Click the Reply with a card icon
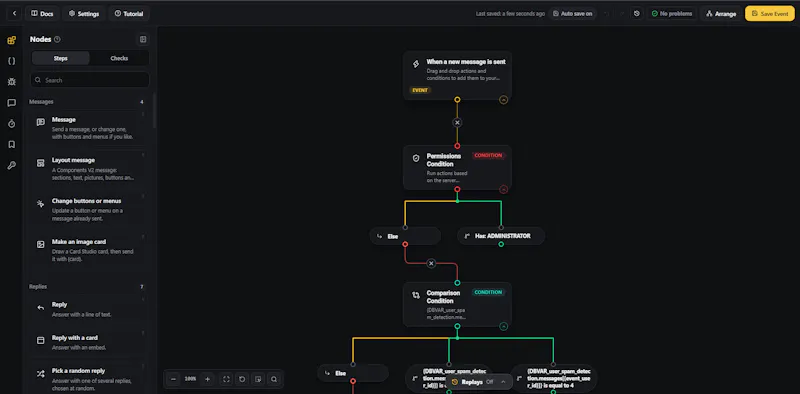 41,340
